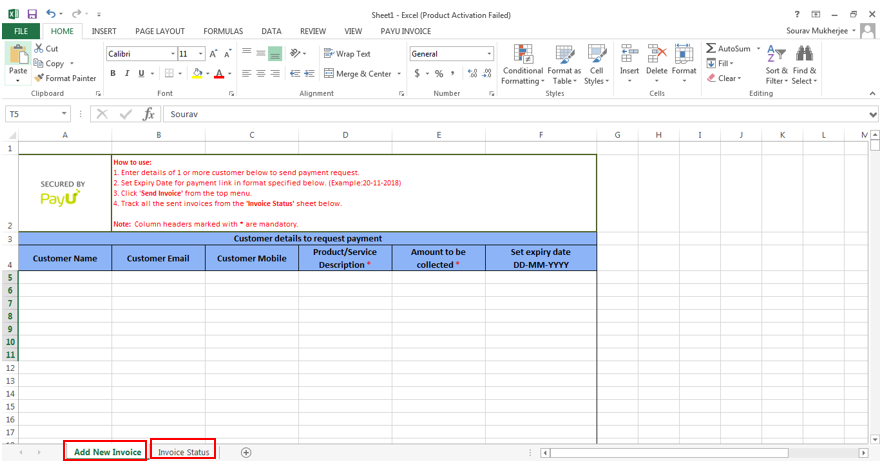889x466 pixels.
Task: Expand the formula bar chevron
Action: (x=873, y=115)
